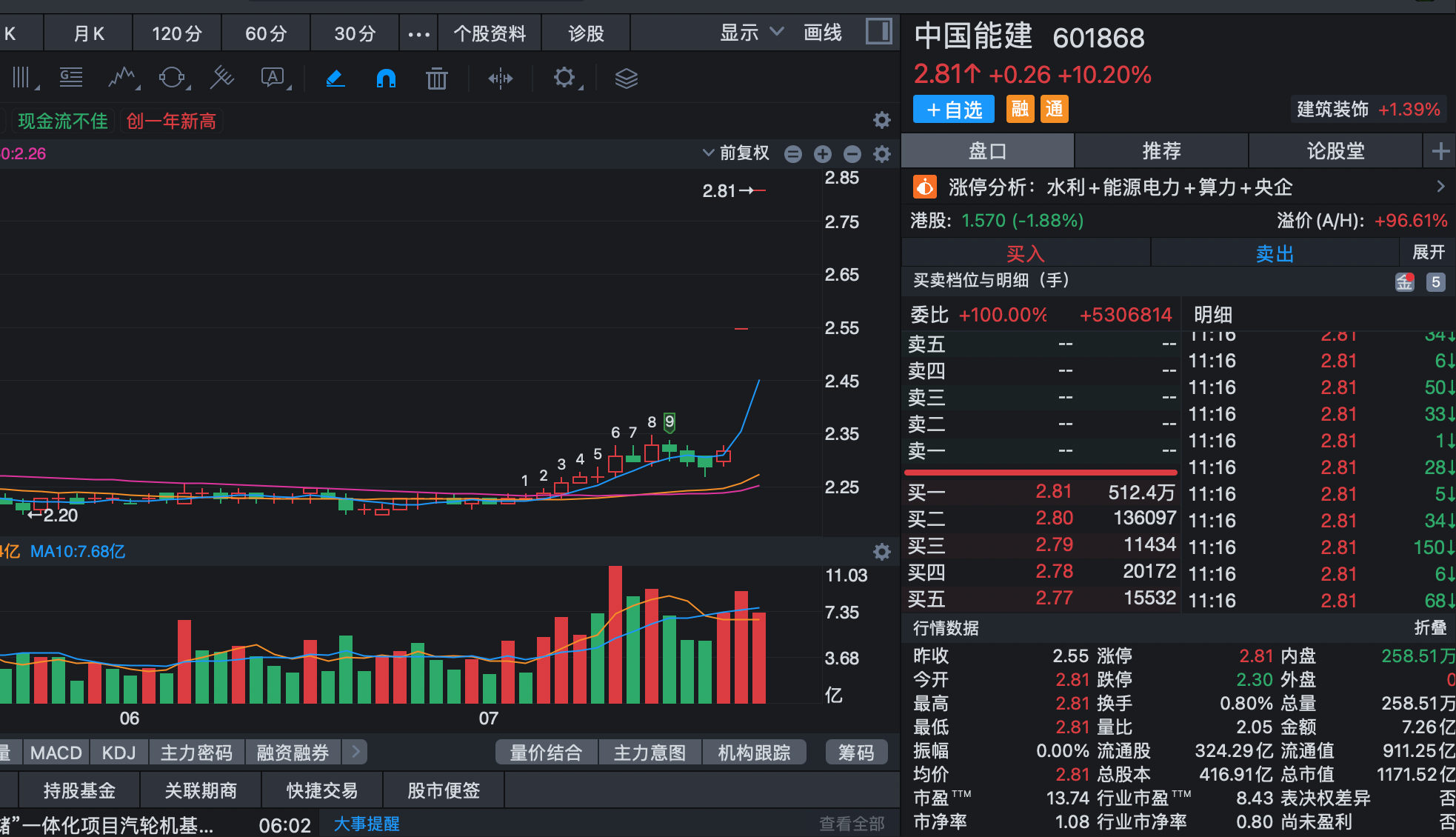Click the 画线 draw line button

coord(823,33)
